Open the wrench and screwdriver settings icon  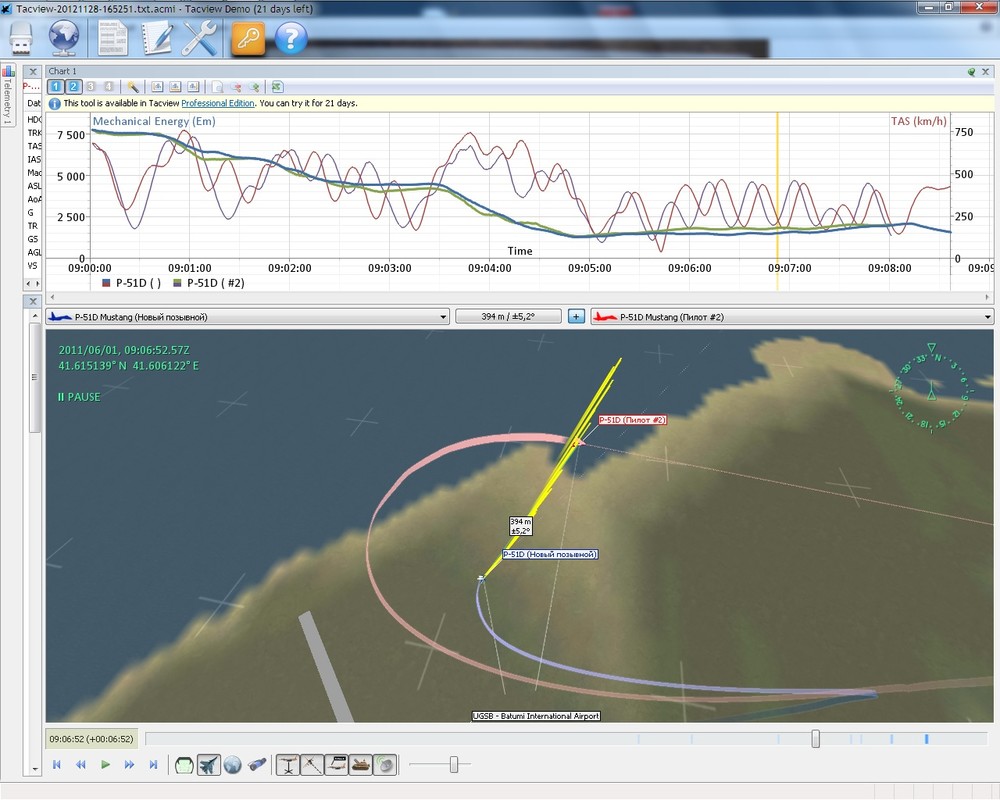pos(200,38)
